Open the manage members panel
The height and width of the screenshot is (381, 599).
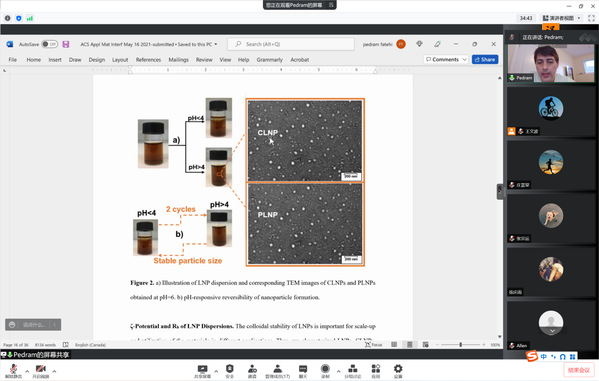[x=278, y=371]
